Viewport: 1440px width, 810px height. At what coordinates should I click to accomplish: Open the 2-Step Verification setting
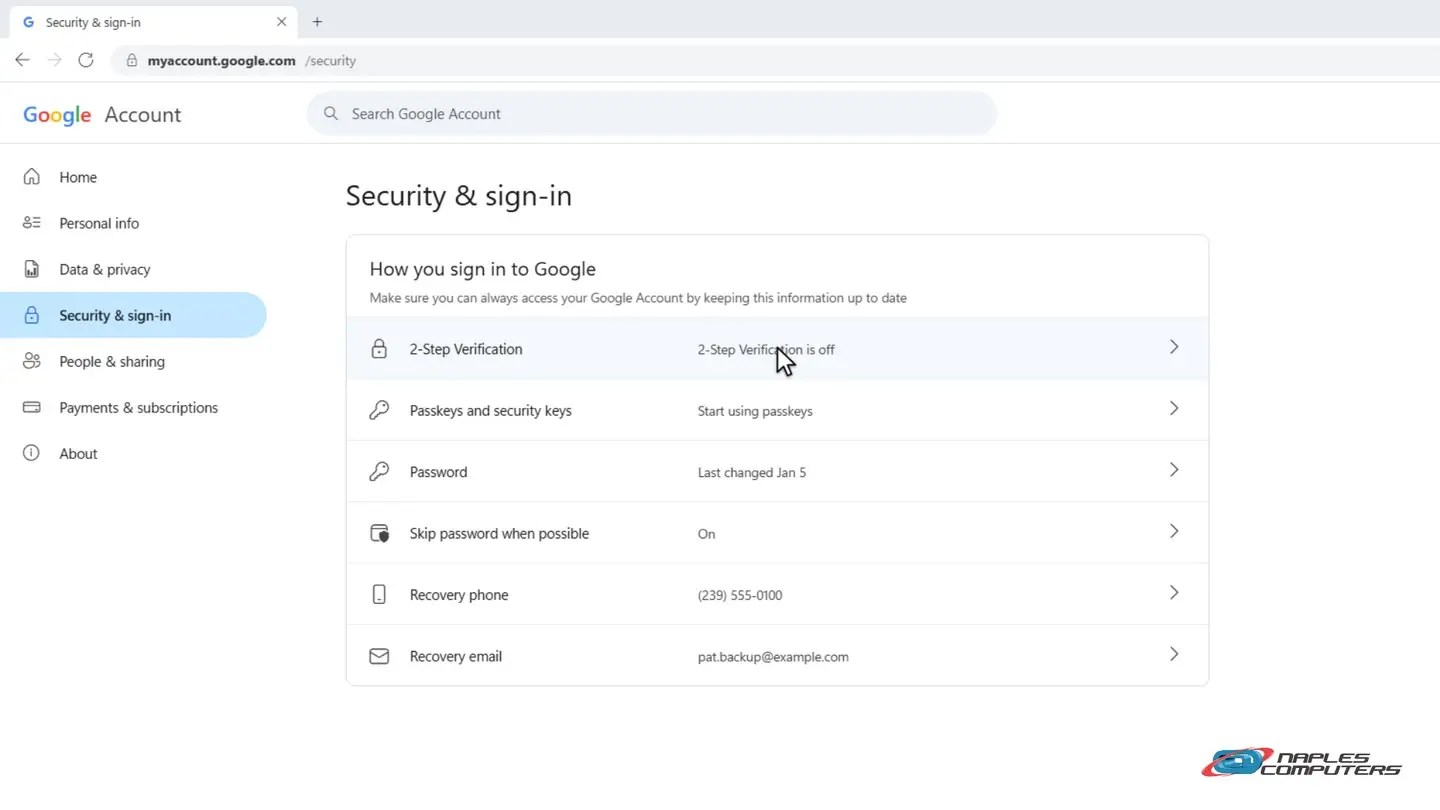coord(777,349)
